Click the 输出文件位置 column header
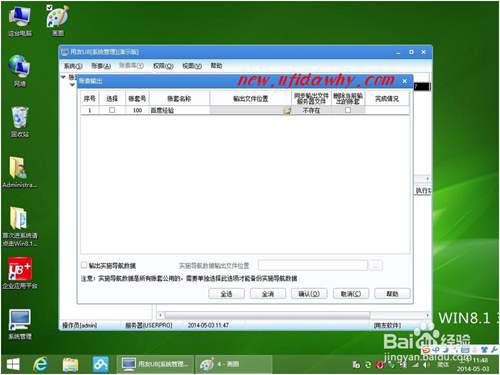500x375 pixels. pyautogui.click(x=251, y=99)
